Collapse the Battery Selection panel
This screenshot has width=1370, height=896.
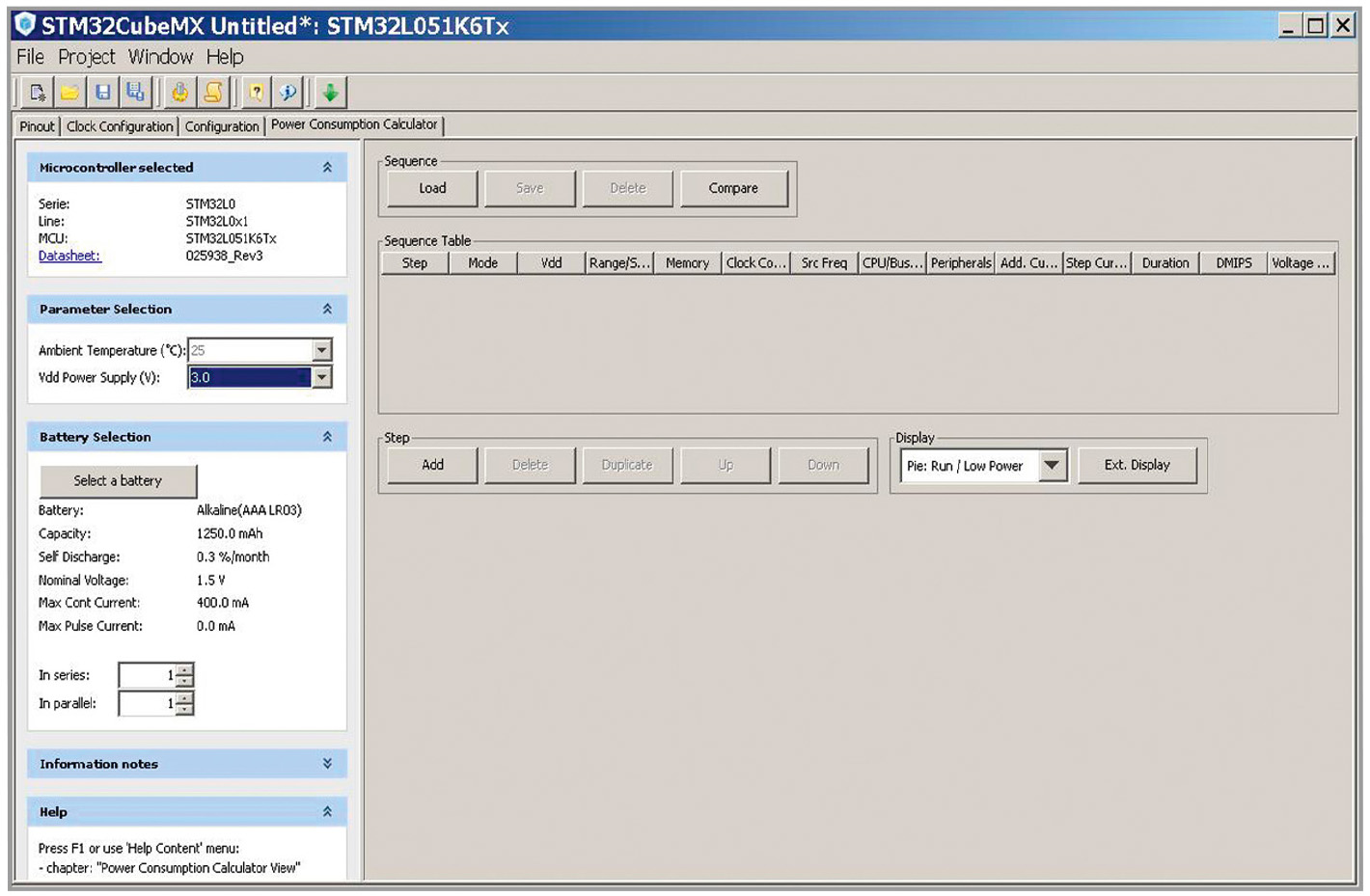(x=327, y=437)
